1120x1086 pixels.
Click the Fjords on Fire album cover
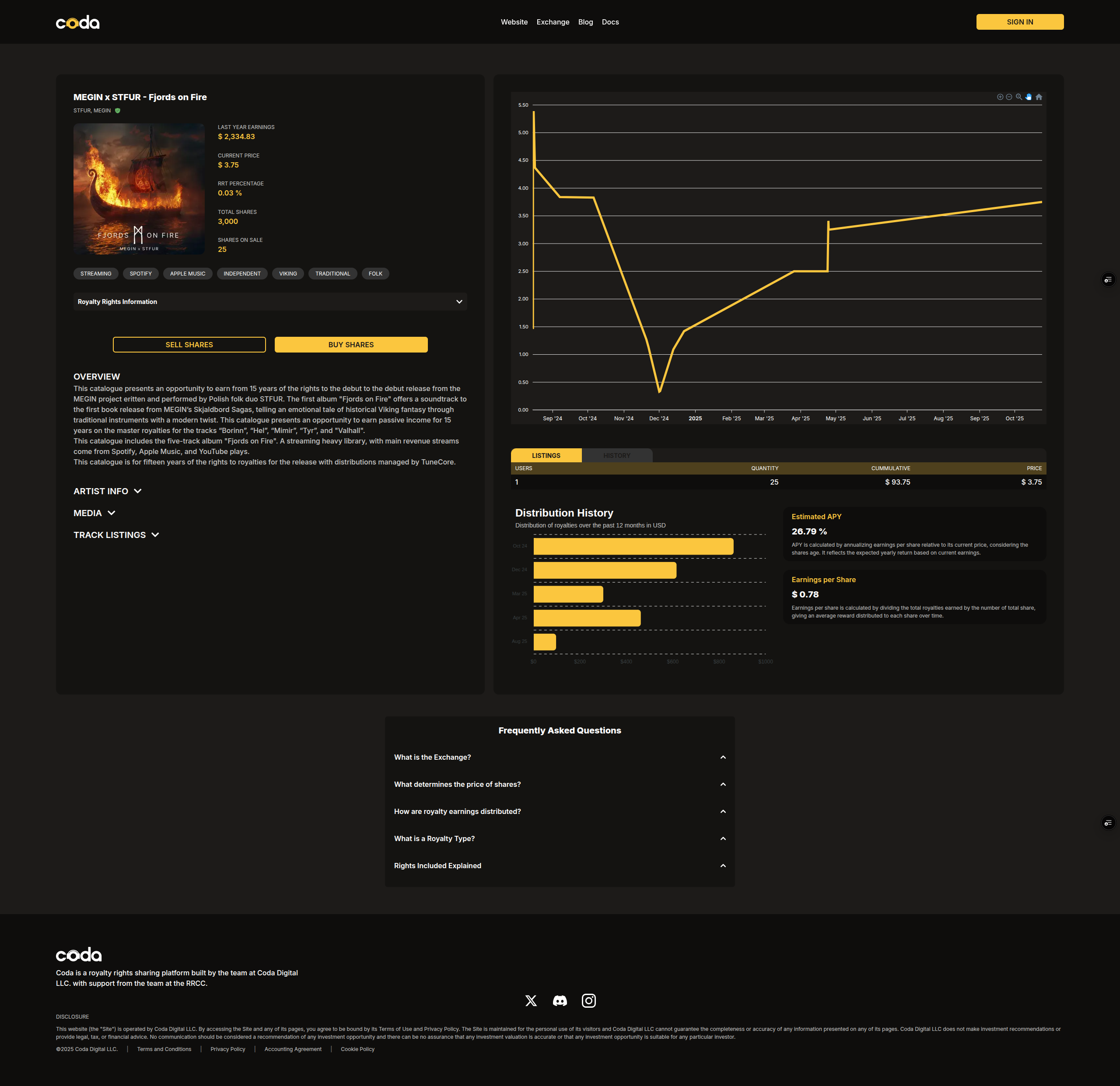click(x=139, y=189)
